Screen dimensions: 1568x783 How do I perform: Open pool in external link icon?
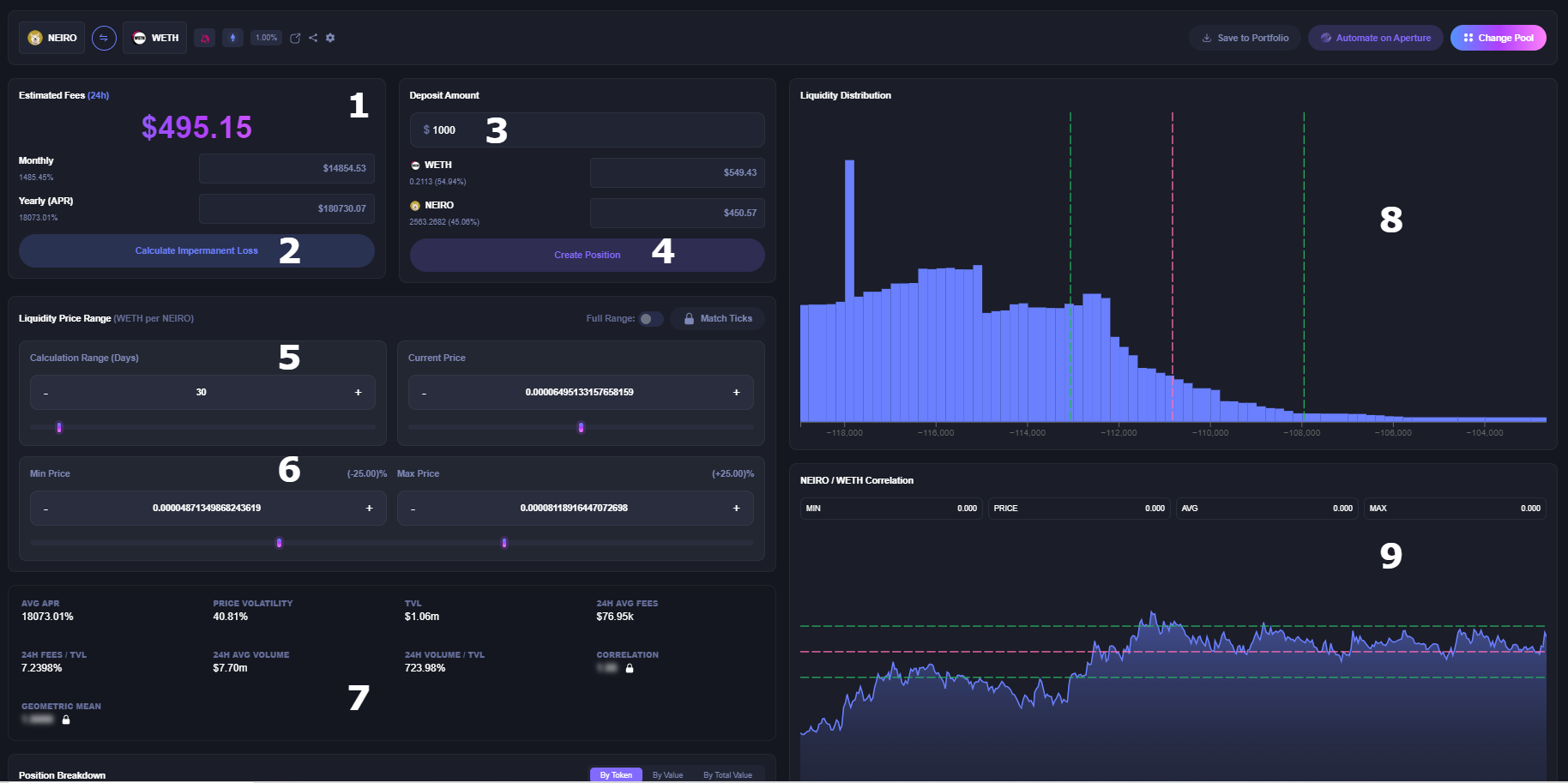coord(295,38)
